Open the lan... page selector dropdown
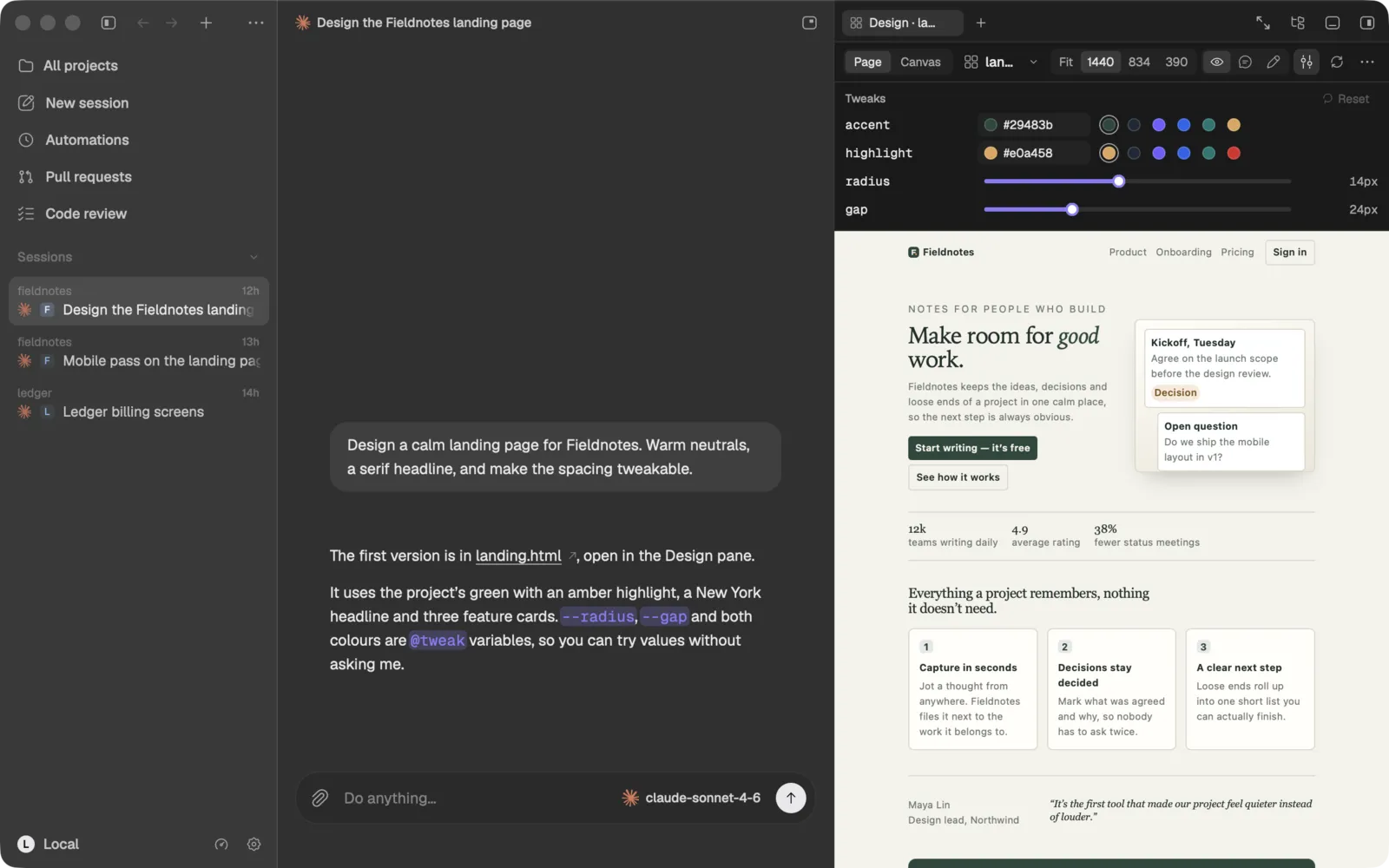The height and width of the screenshot is (868, 1389). click(x=1001, y=62)
